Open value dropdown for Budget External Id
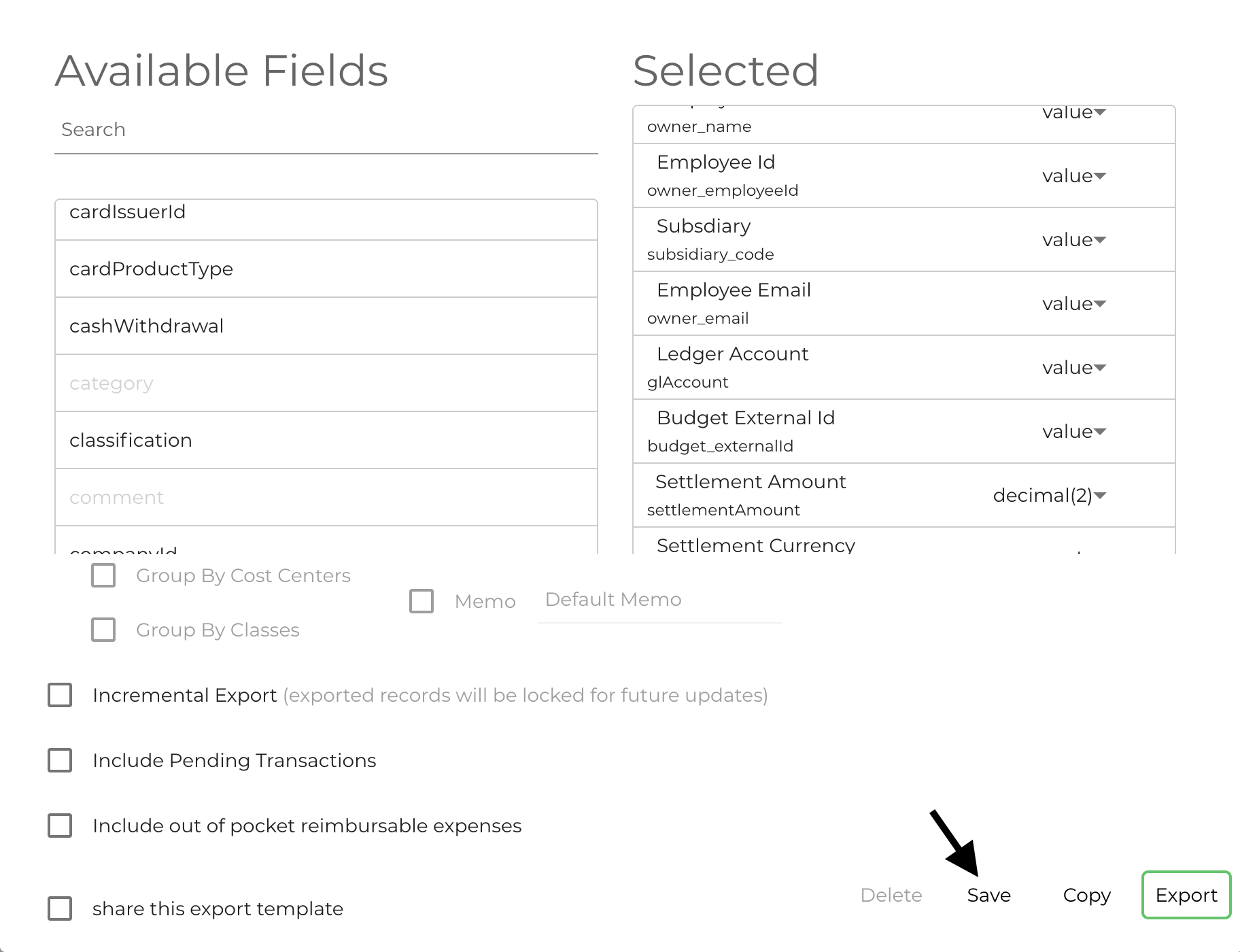This screenshot has width=1240, height=952. click(x=1074, y=432)
